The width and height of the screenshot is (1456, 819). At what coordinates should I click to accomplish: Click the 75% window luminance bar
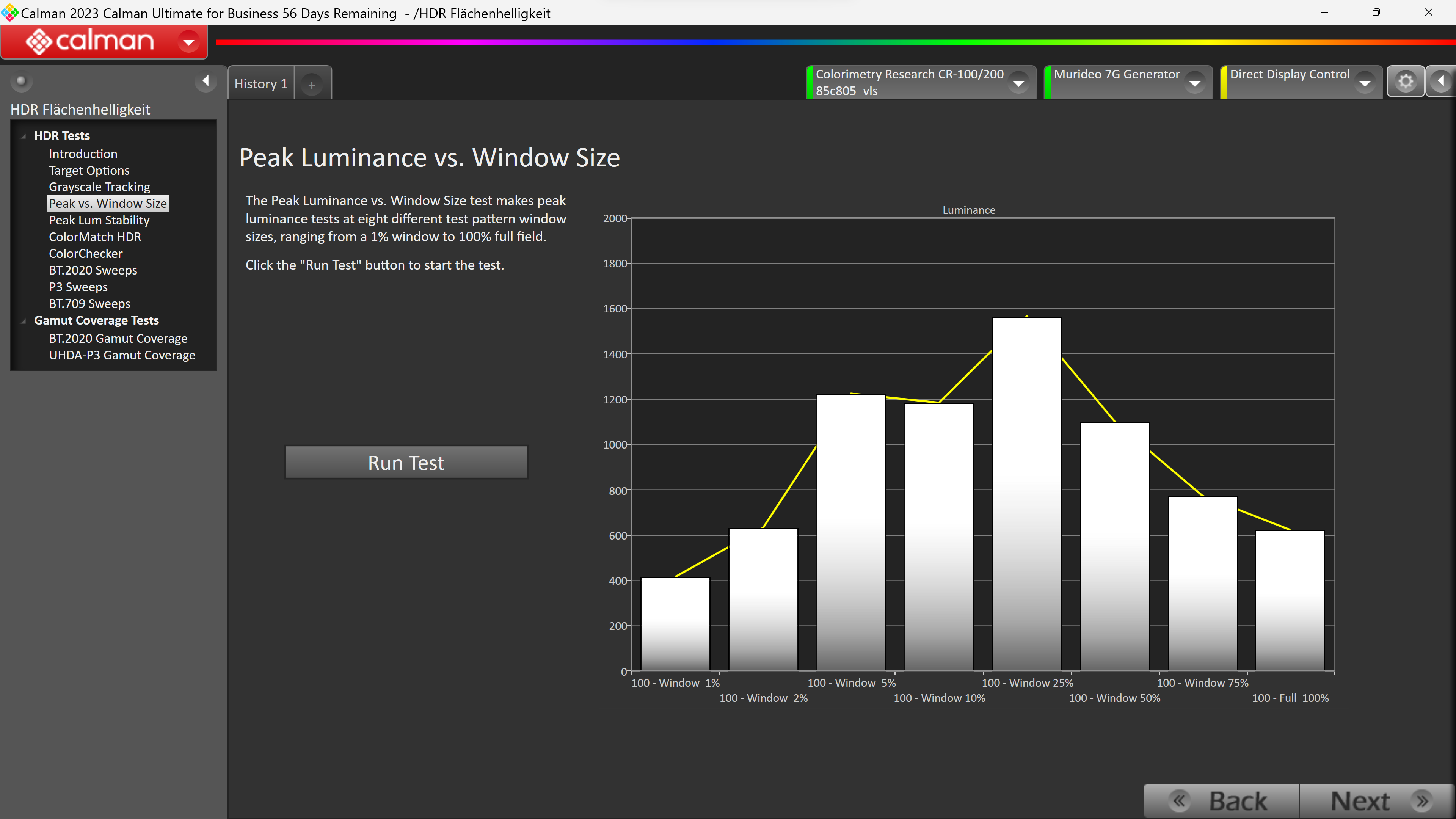coord(1203,584)
